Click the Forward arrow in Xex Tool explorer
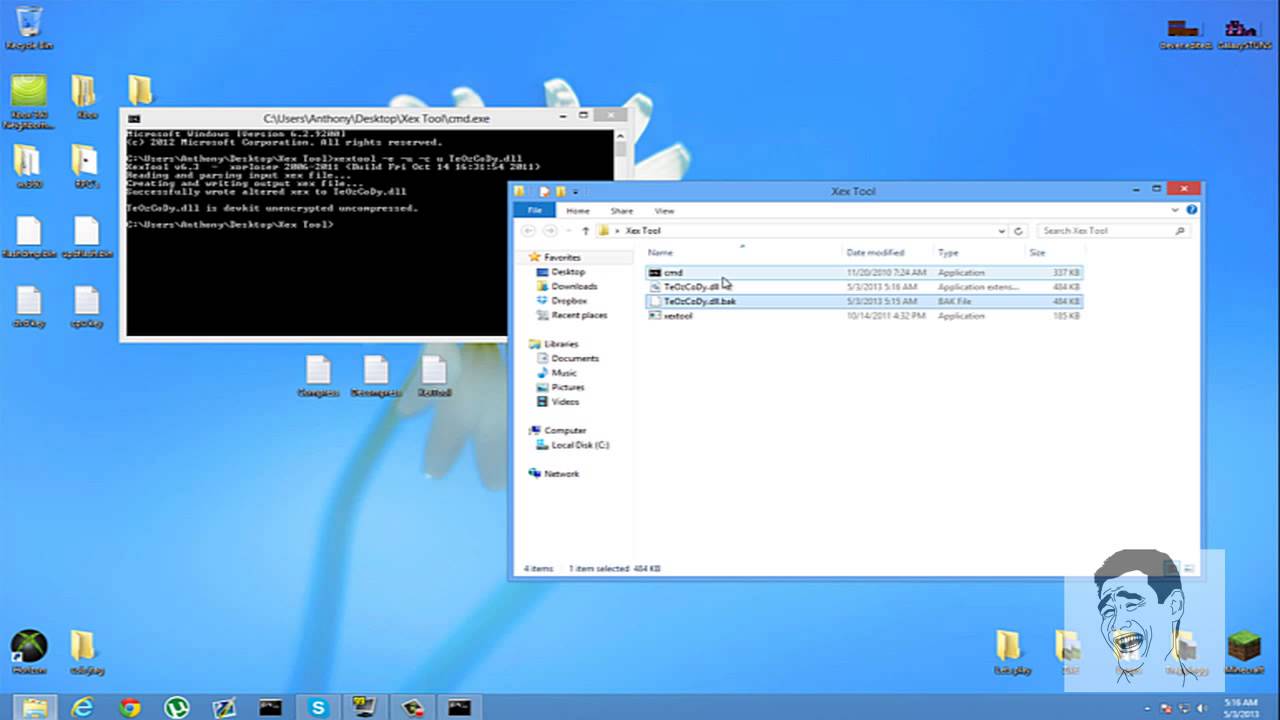The image size is (1280, 720). pyautogui.click(x=548, y=231)
